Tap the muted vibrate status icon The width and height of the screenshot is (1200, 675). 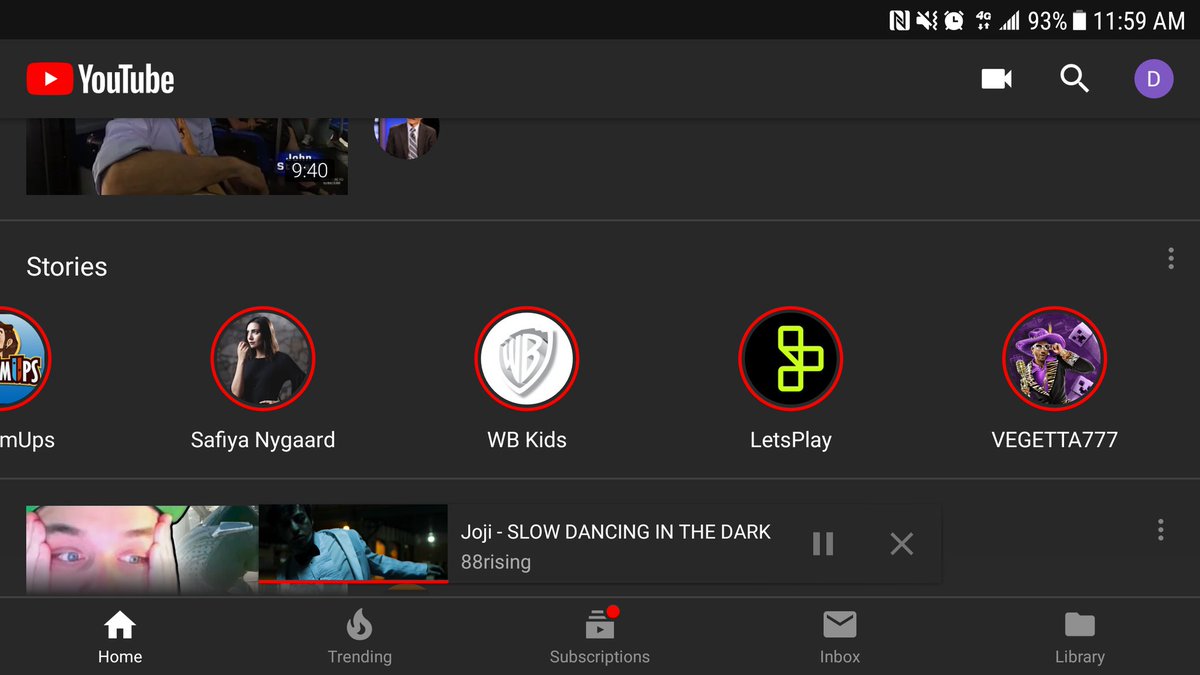coord(926,20)
